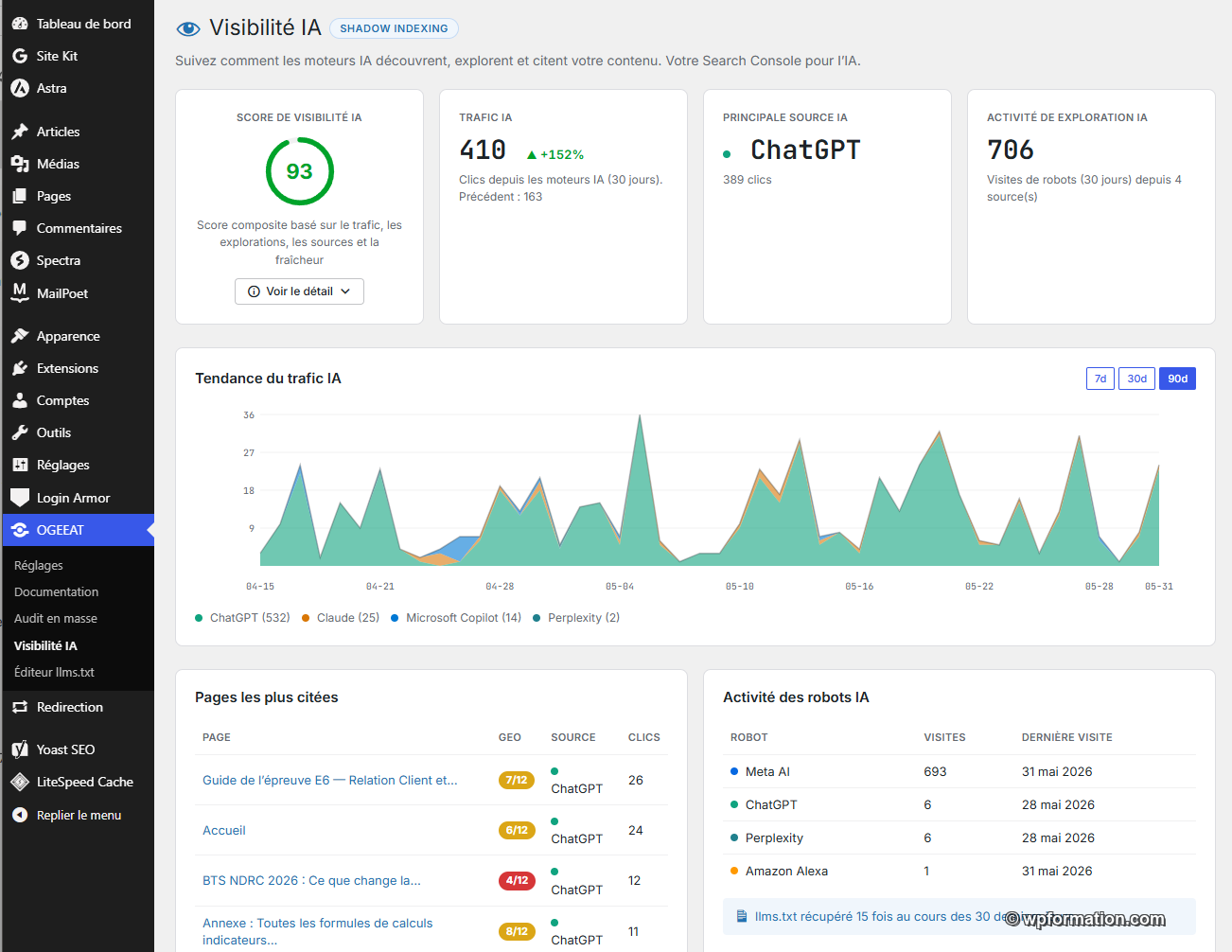Click Replier le menu label
1232x952 pixels.
click(79, 815)
